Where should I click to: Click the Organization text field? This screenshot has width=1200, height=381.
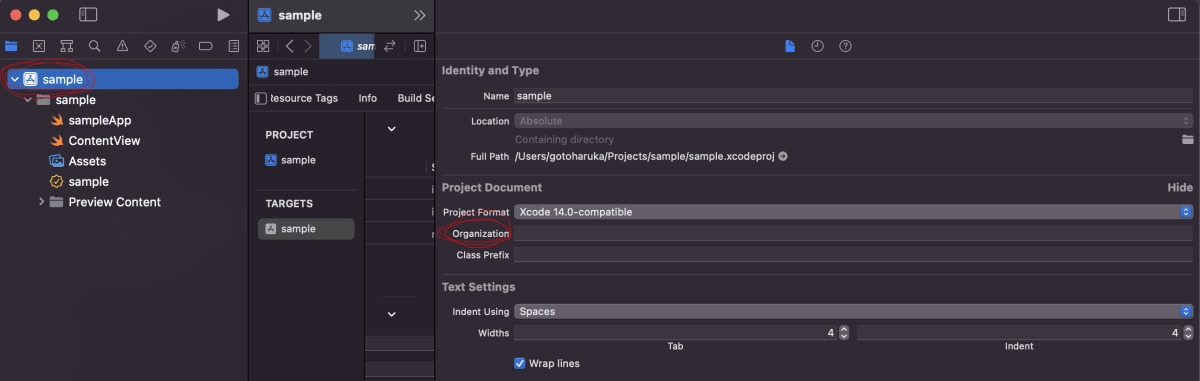(x=853, y=233)
